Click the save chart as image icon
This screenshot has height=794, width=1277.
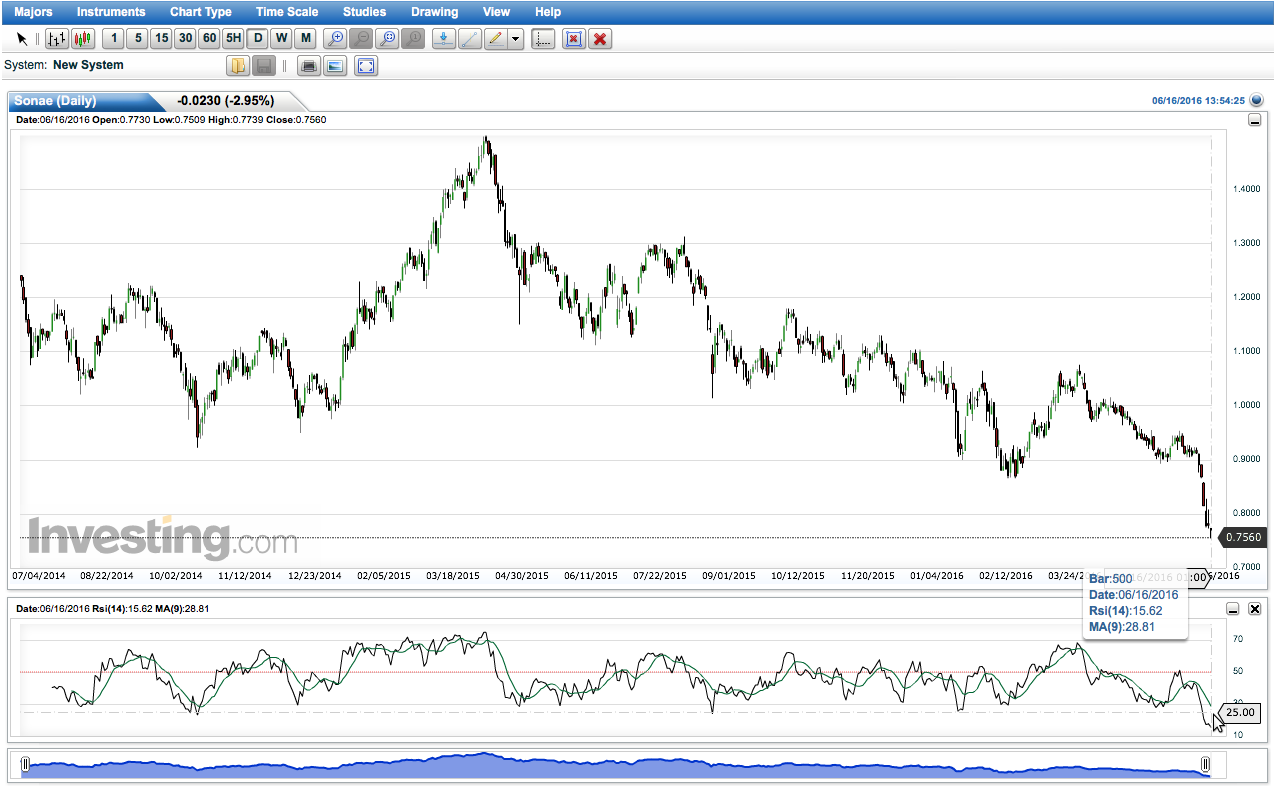tap(336, 66)
